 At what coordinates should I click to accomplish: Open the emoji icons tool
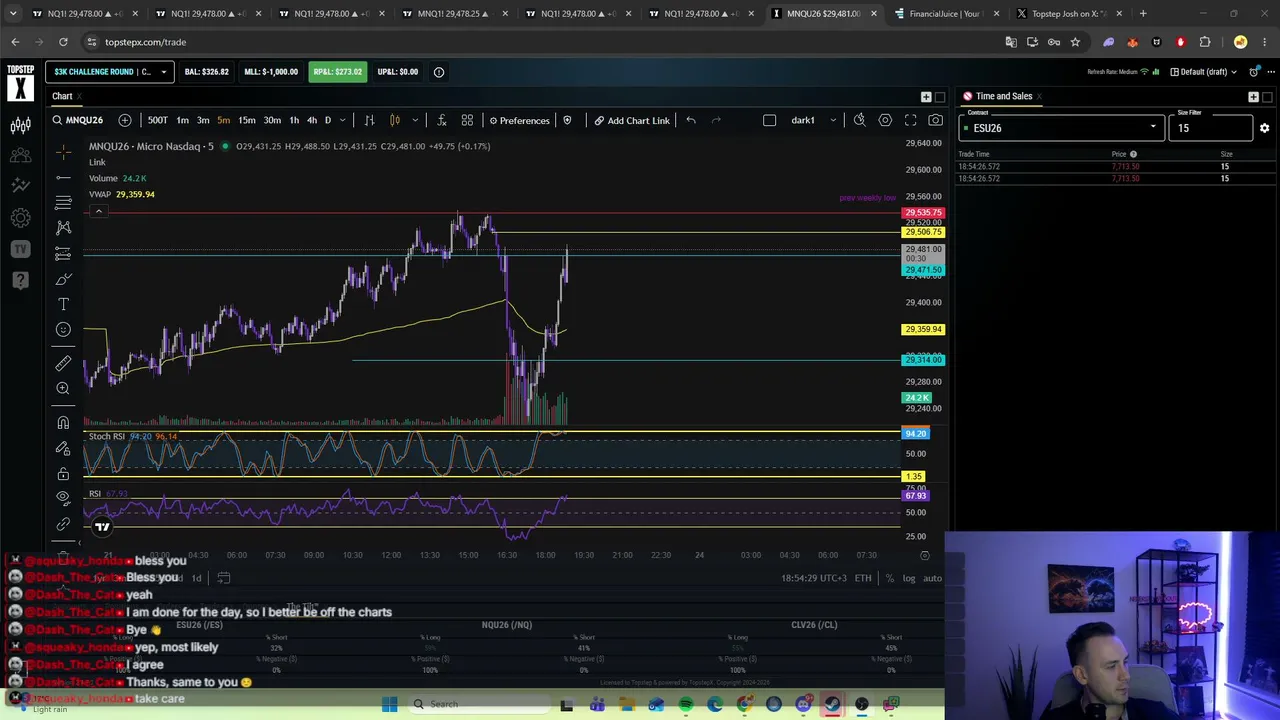[63, 329]
